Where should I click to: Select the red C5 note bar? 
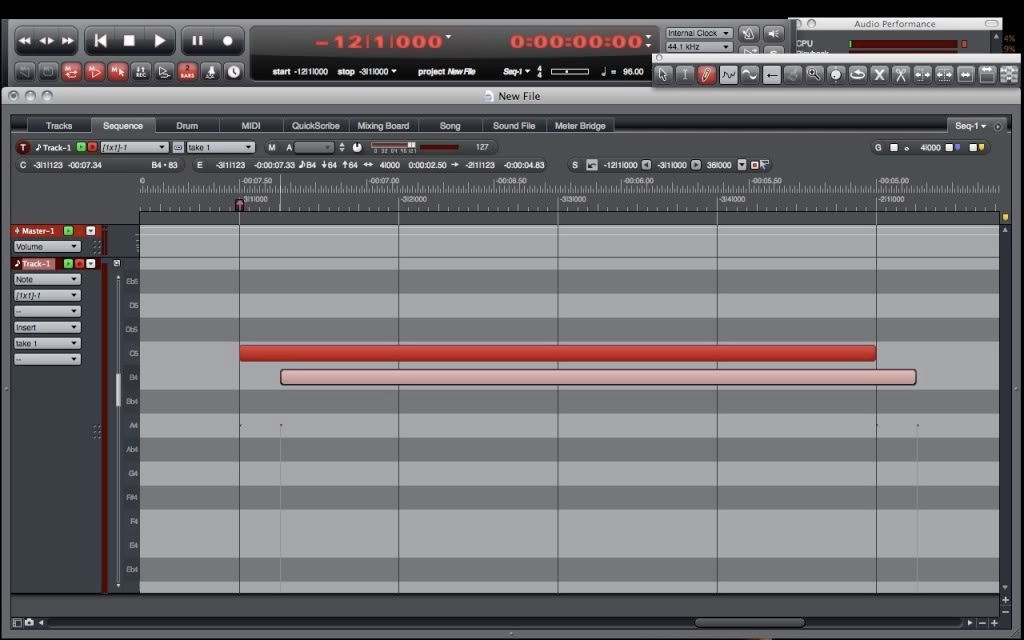[558, 353]
